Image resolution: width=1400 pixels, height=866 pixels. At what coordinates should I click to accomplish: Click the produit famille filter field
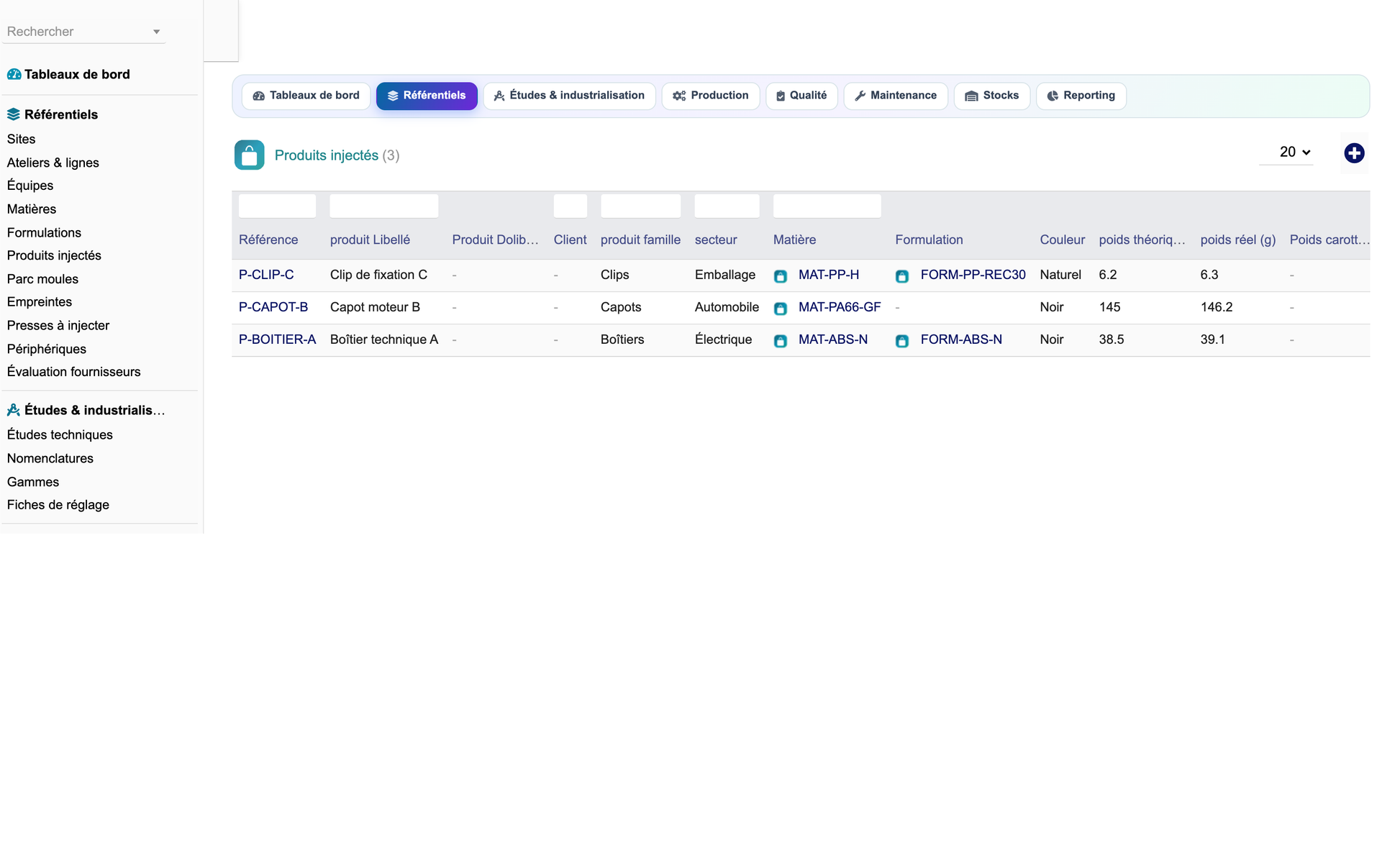click(640, 206)
